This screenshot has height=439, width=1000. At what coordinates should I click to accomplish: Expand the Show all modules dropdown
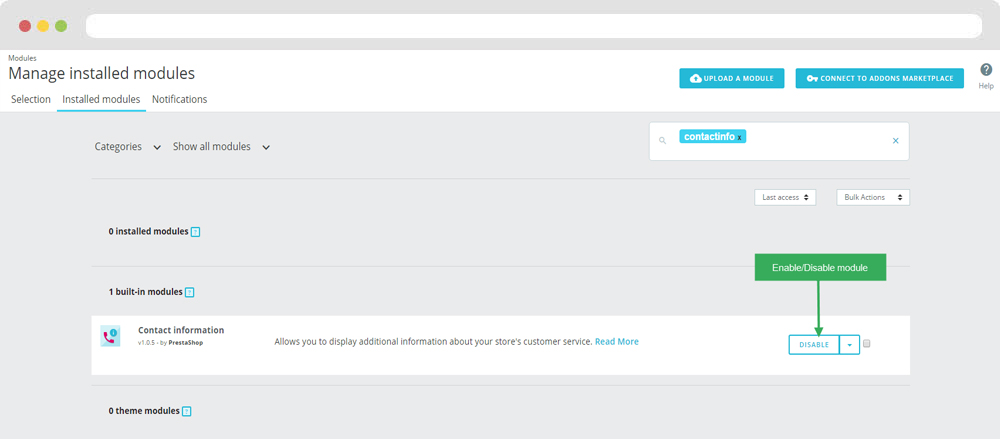pos(221,147)
